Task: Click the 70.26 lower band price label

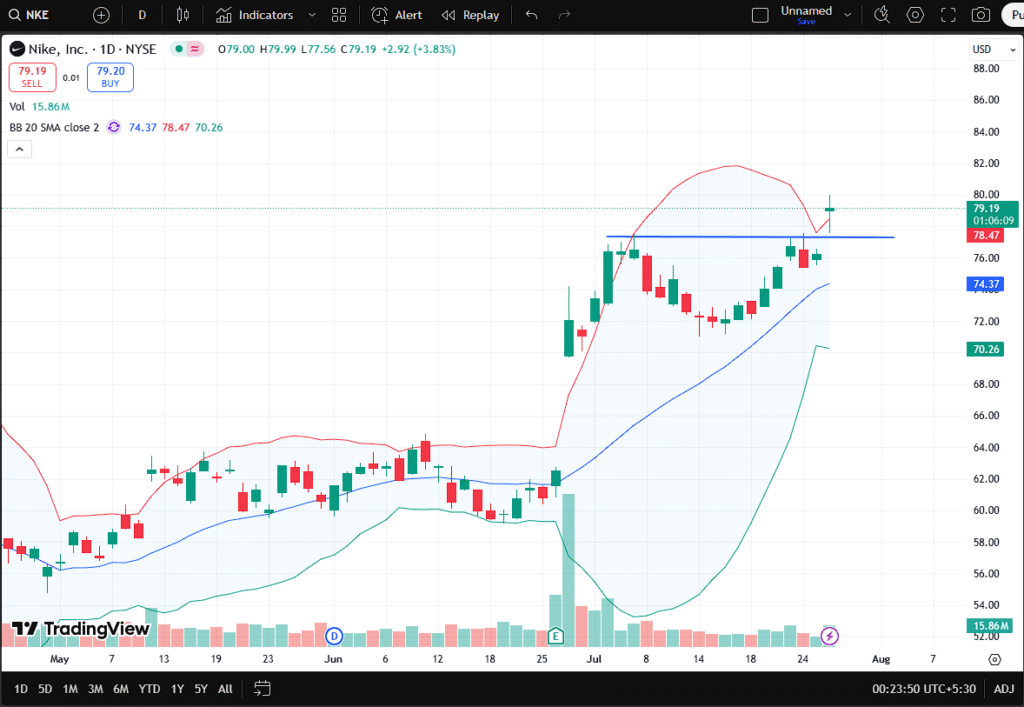Action: [985, 349]
